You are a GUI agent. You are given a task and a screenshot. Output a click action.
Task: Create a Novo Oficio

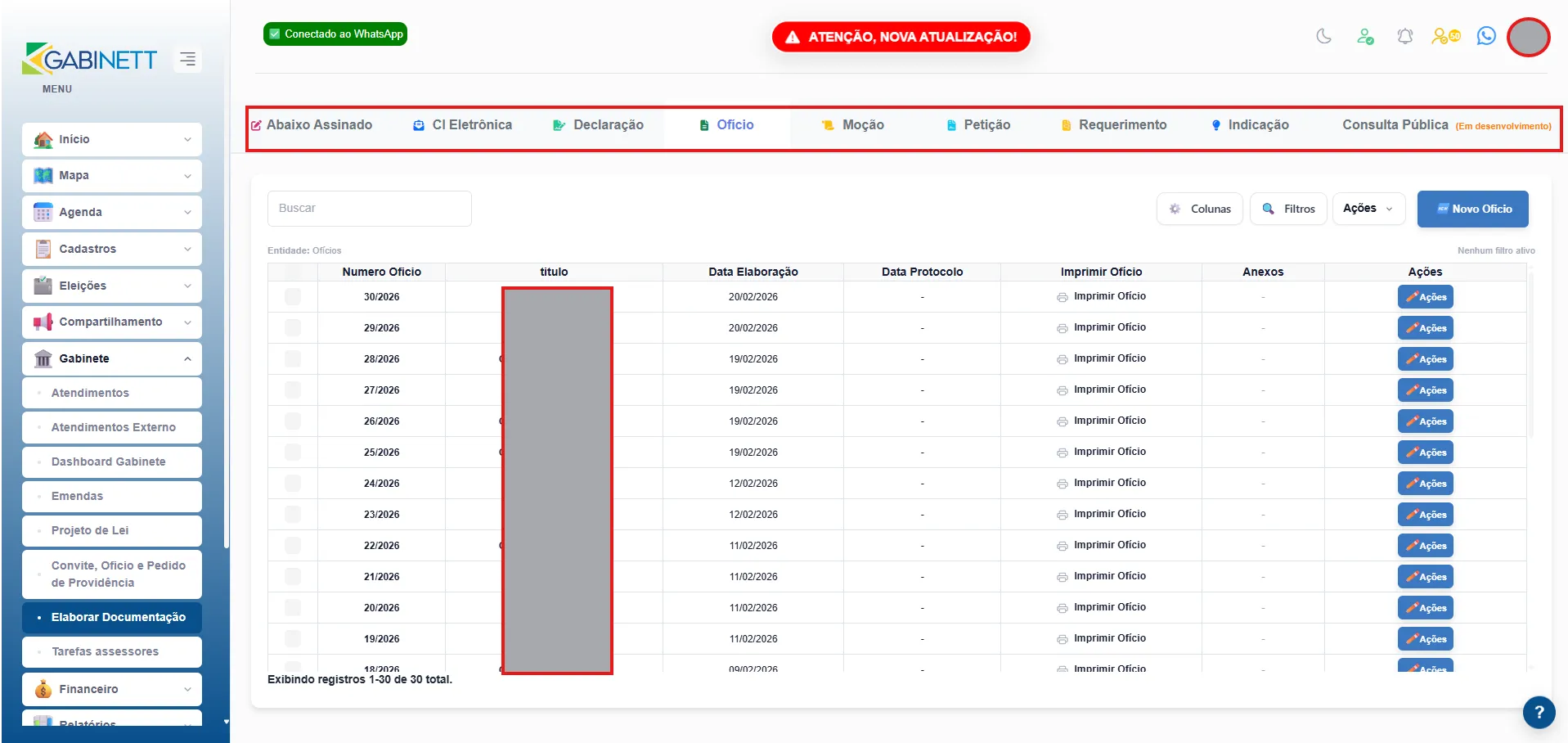coord(1472,209)
